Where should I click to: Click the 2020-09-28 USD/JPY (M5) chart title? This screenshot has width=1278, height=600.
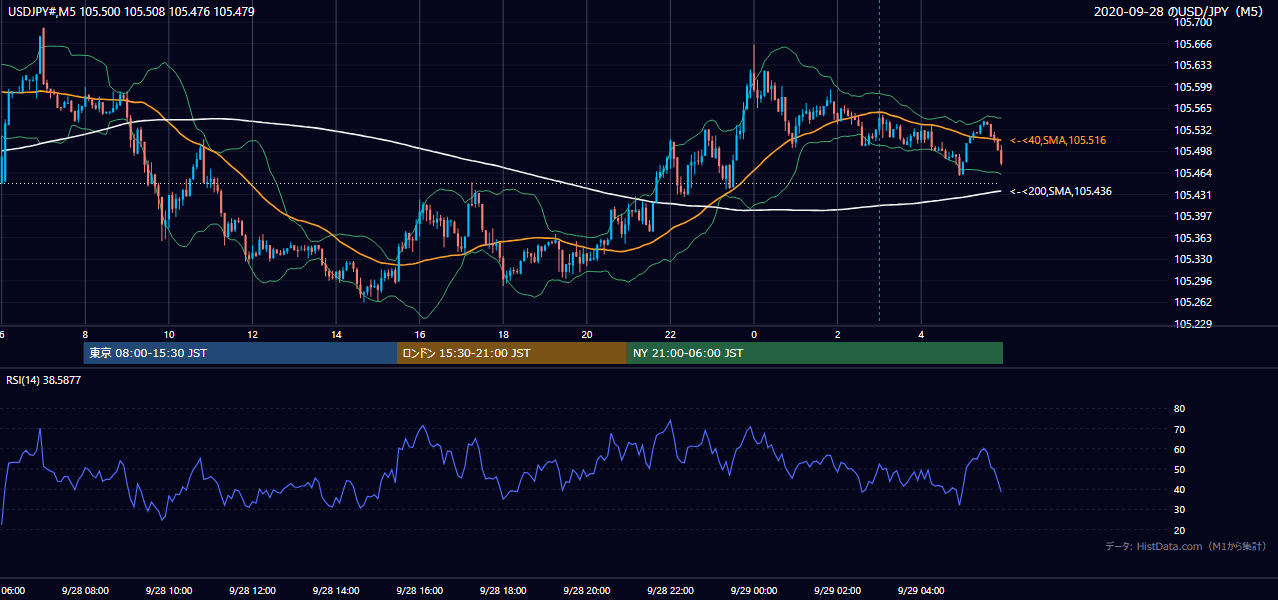[1180, 12]
